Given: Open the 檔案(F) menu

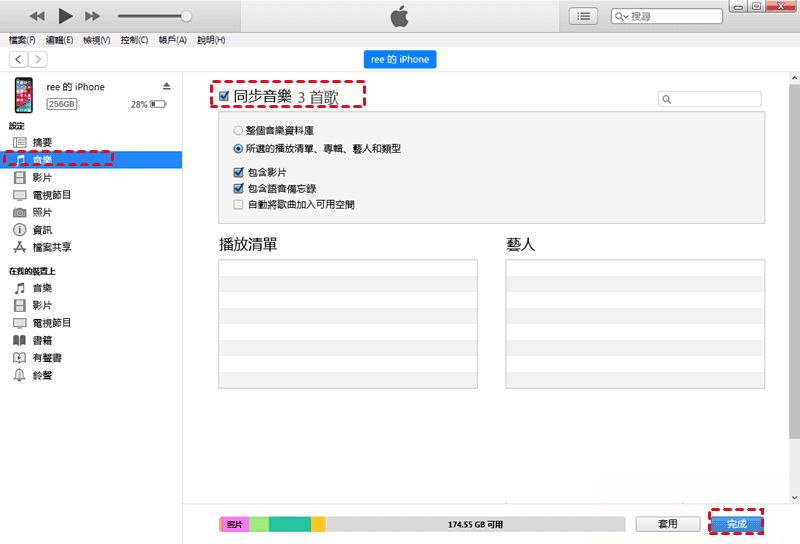Looking at the screenshot, I should click(x=22, y=40).
